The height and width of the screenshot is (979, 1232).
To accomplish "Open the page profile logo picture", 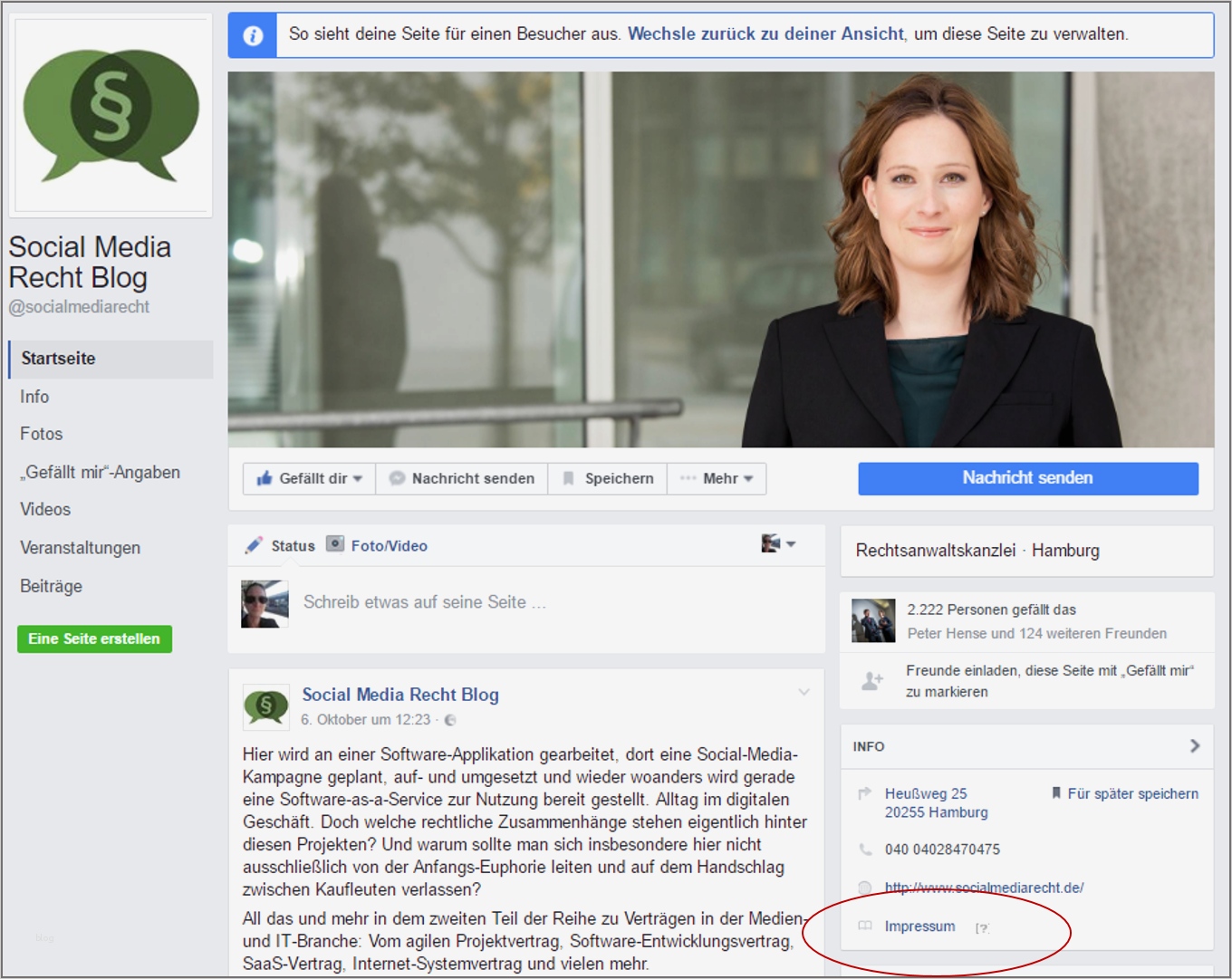I will coord(111,115).
